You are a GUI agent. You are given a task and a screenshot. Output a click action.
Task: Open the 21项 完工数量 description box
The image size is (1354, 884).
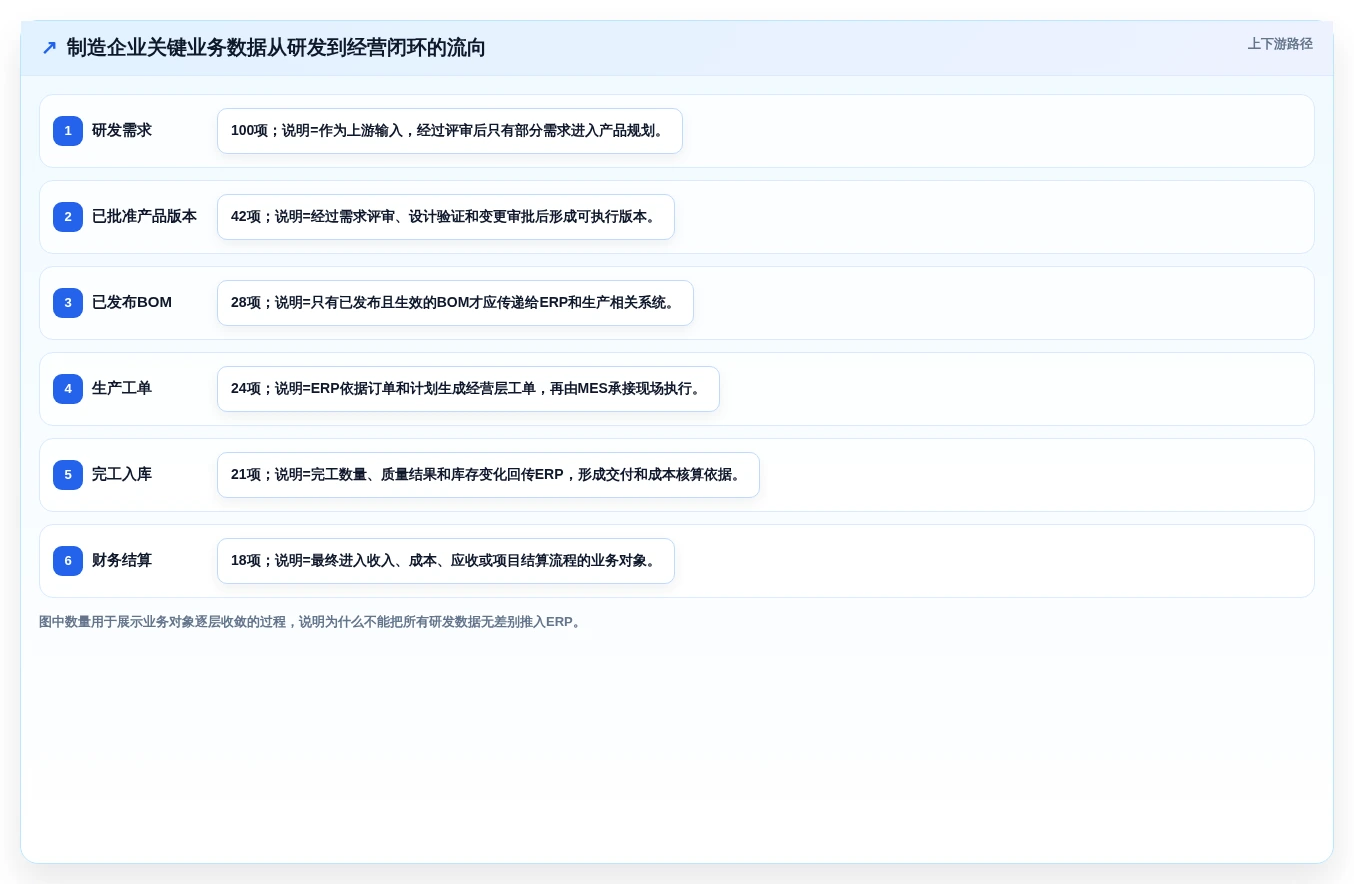[x=488, y=475]
